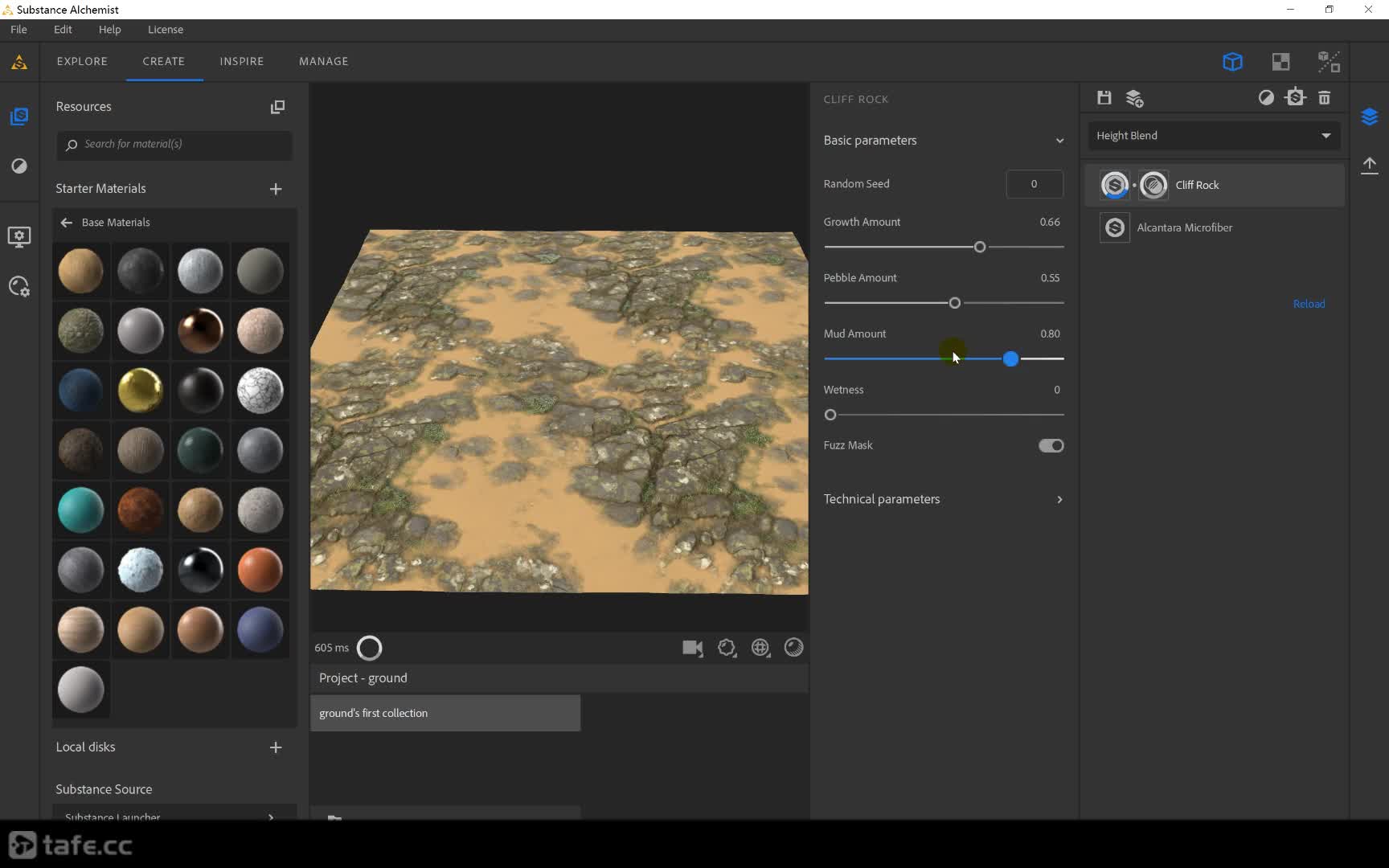The width and height of the screenshot is (1389, 868).
Task: Click the Cliff Rock substance icon
Action: pos(1115,186)
